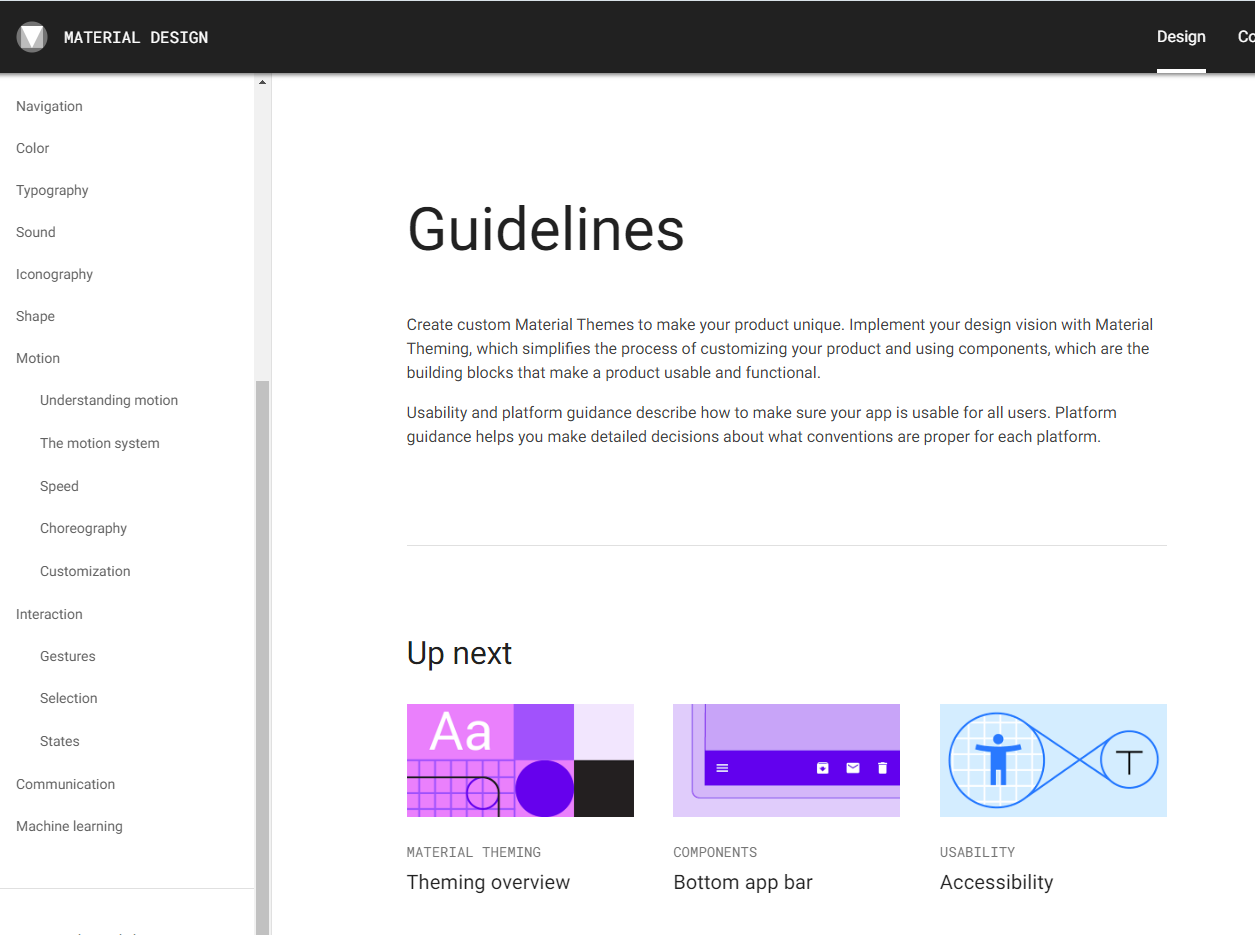The image size is (1255, 935).
Task: Open Machine learning in sidebar
Action: coord(69,826)
